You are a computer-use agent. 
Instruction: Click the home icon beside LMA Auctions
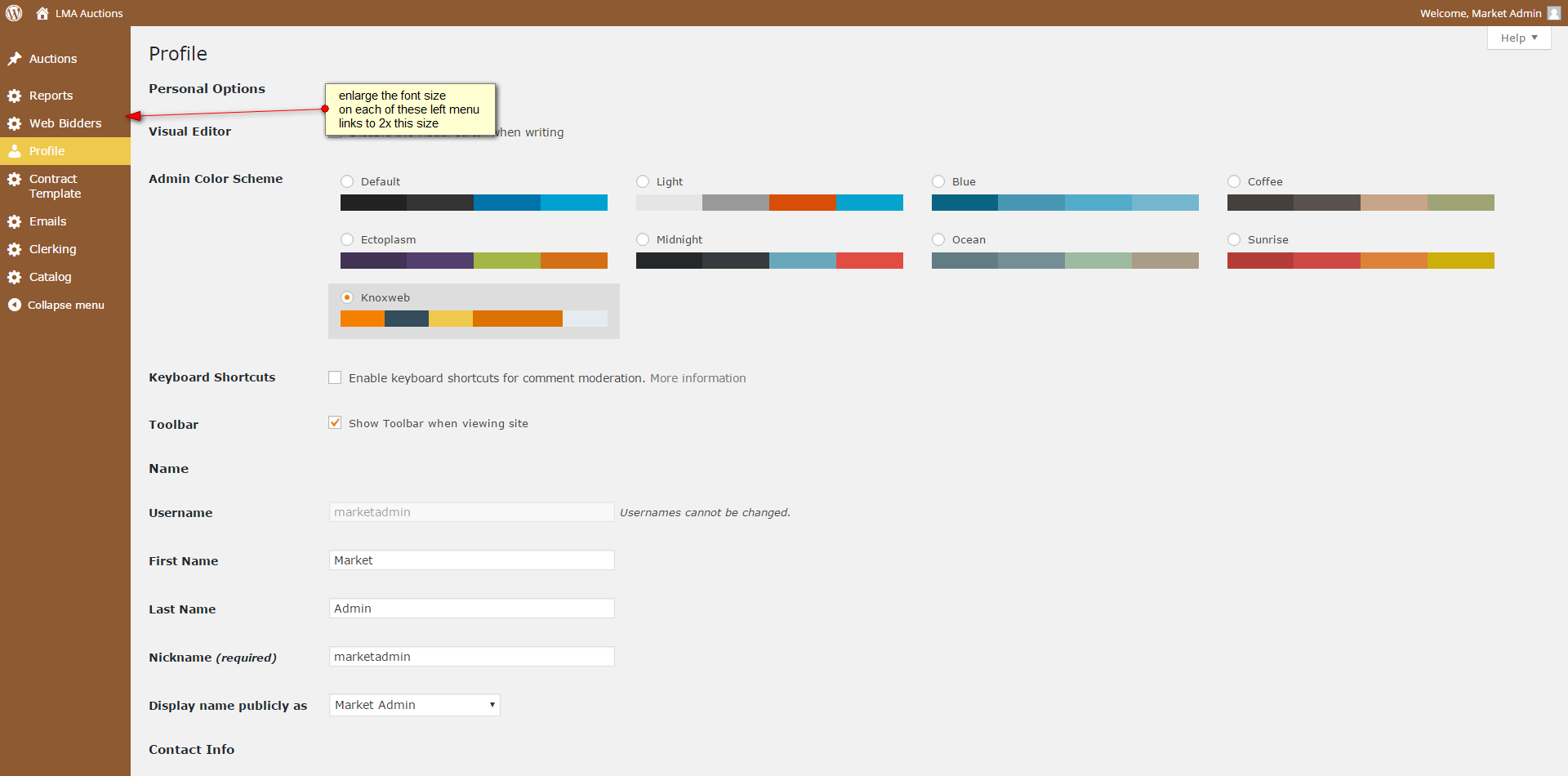[x=42, y=13]
